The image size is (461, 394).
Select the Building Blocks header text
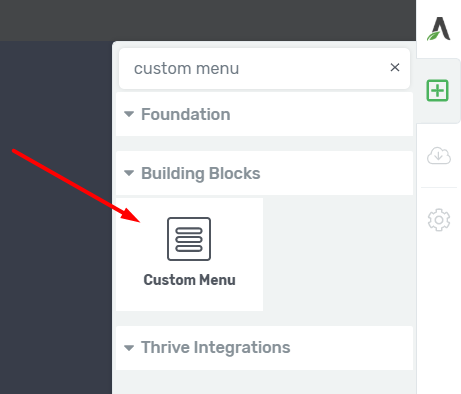201,173
